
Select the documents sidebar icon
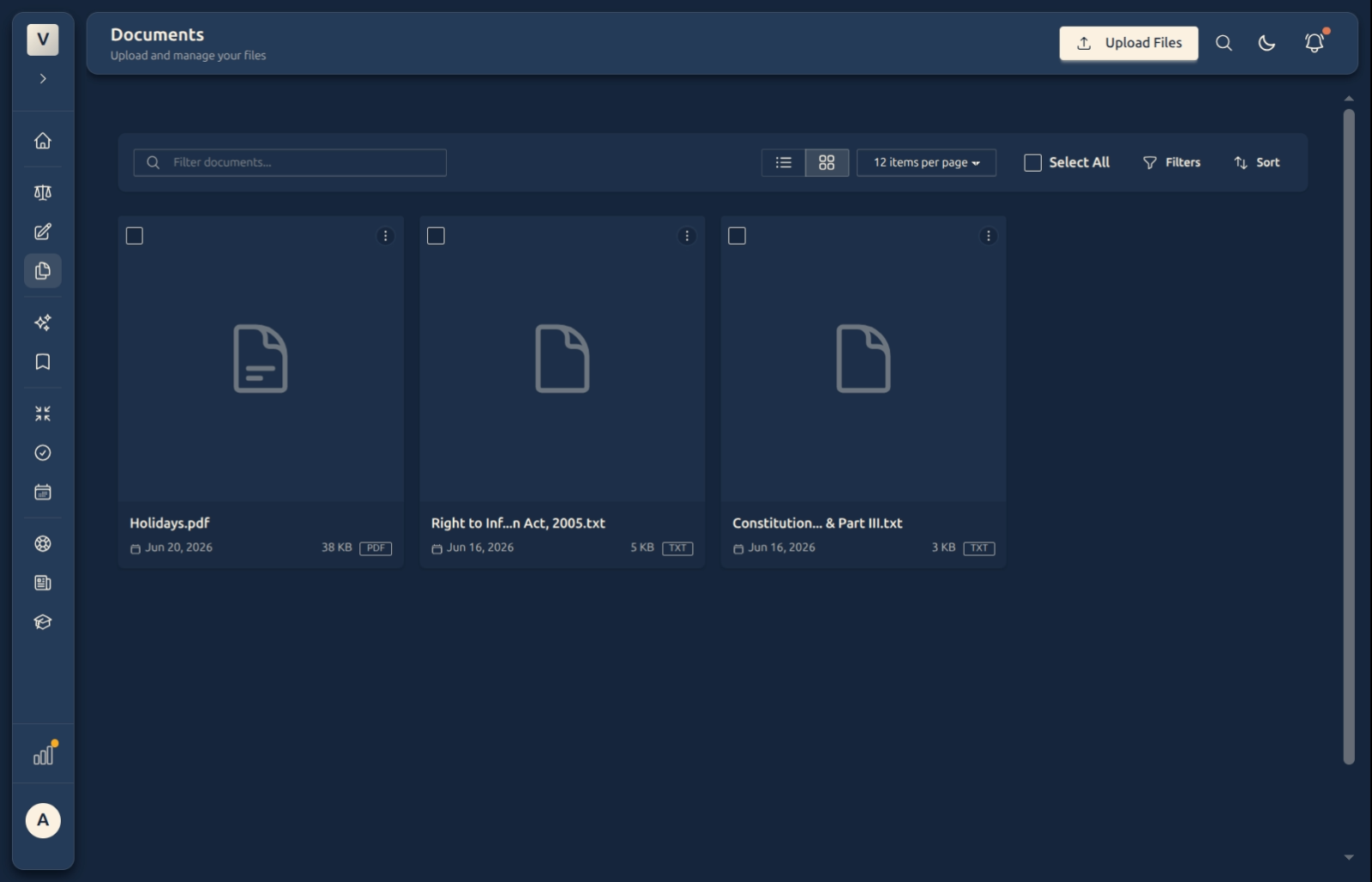click(43, 271)
